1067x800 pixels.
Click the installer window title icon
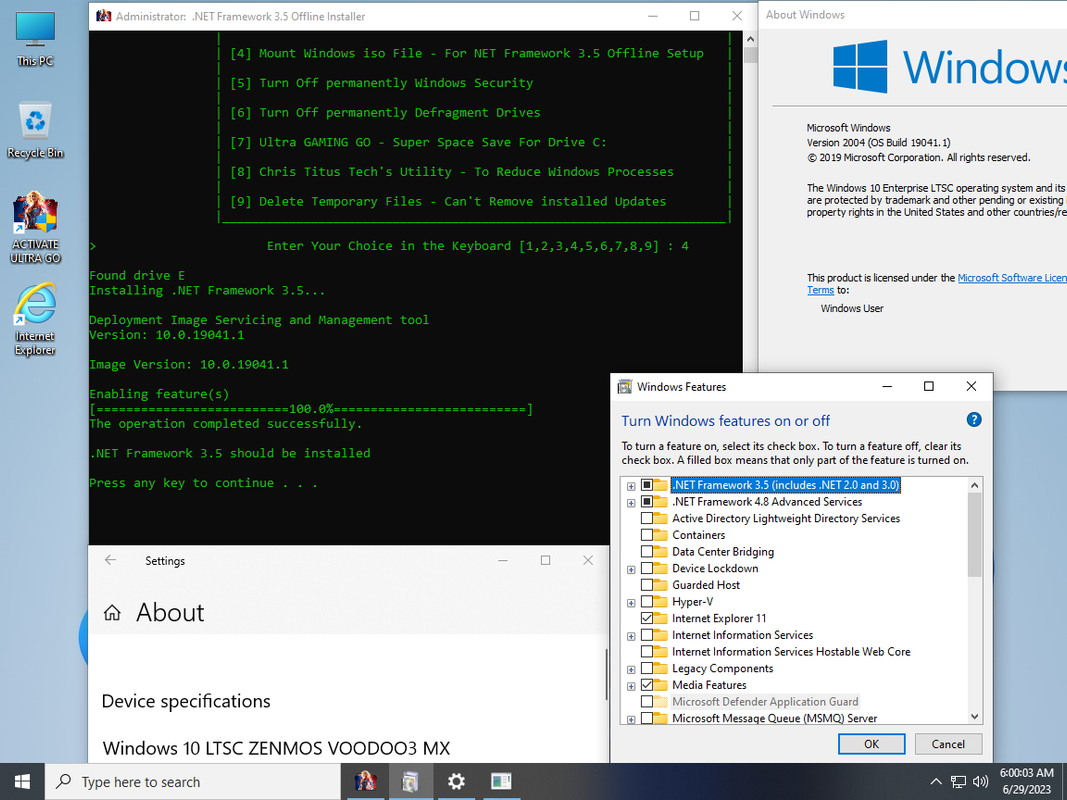pyautogui.click(x=103, y=16)
